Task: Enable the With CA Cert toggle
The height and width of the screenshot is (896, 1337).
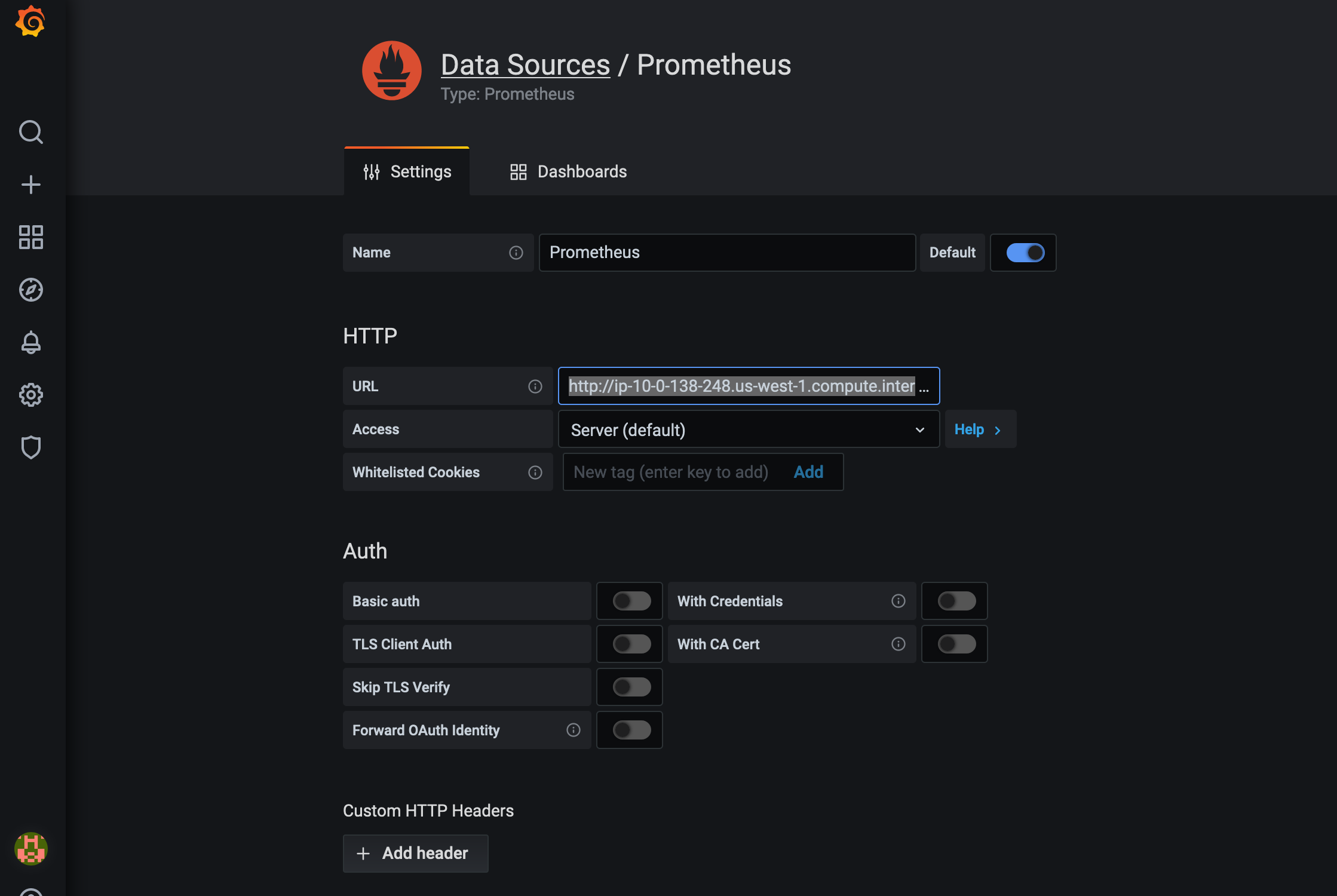Action: coord(956,644)
